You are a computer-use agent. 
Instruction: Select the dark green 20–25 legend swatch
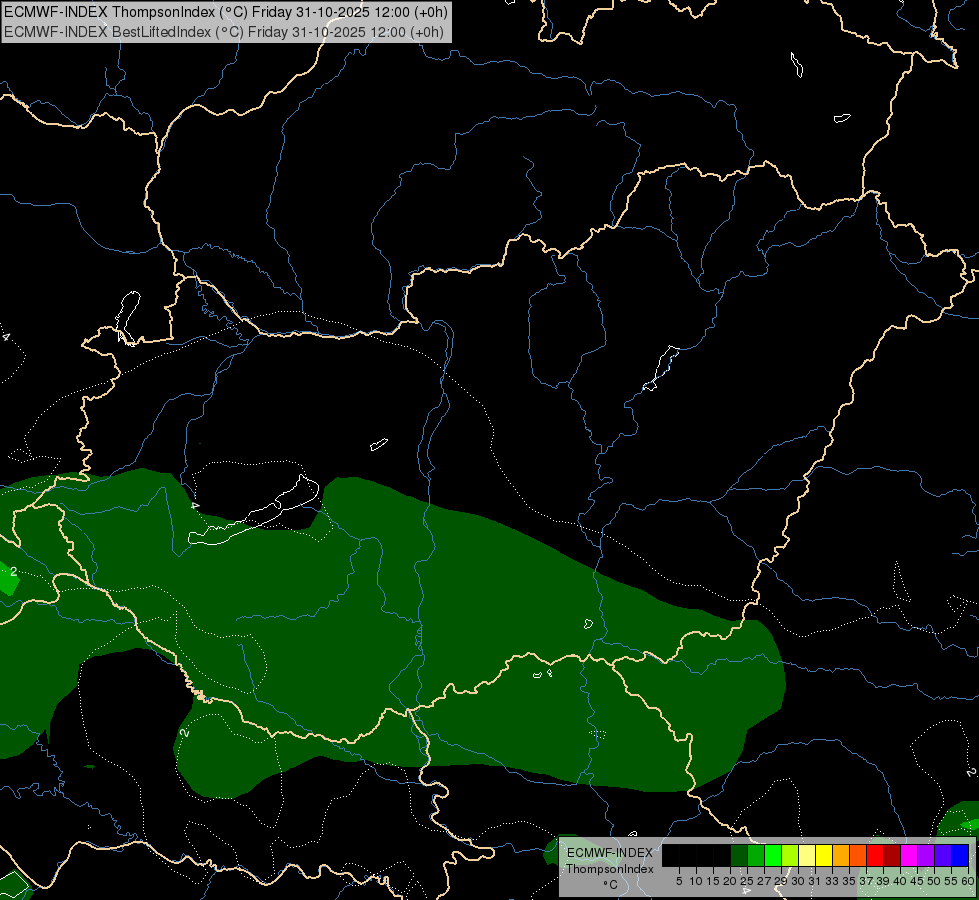click(x=739, y=855)
